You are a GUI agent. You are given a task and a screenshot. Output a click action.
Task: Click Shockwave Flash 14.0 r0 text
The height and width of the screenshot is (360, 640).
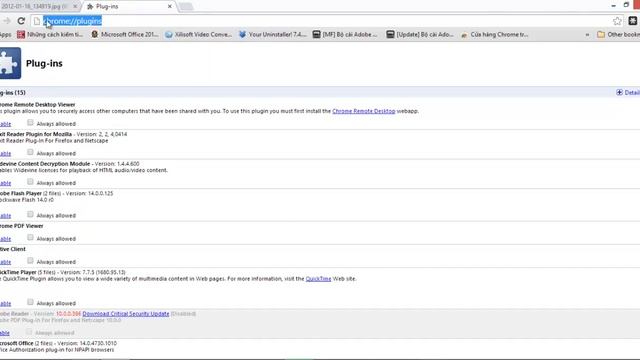tap(27, 200)
